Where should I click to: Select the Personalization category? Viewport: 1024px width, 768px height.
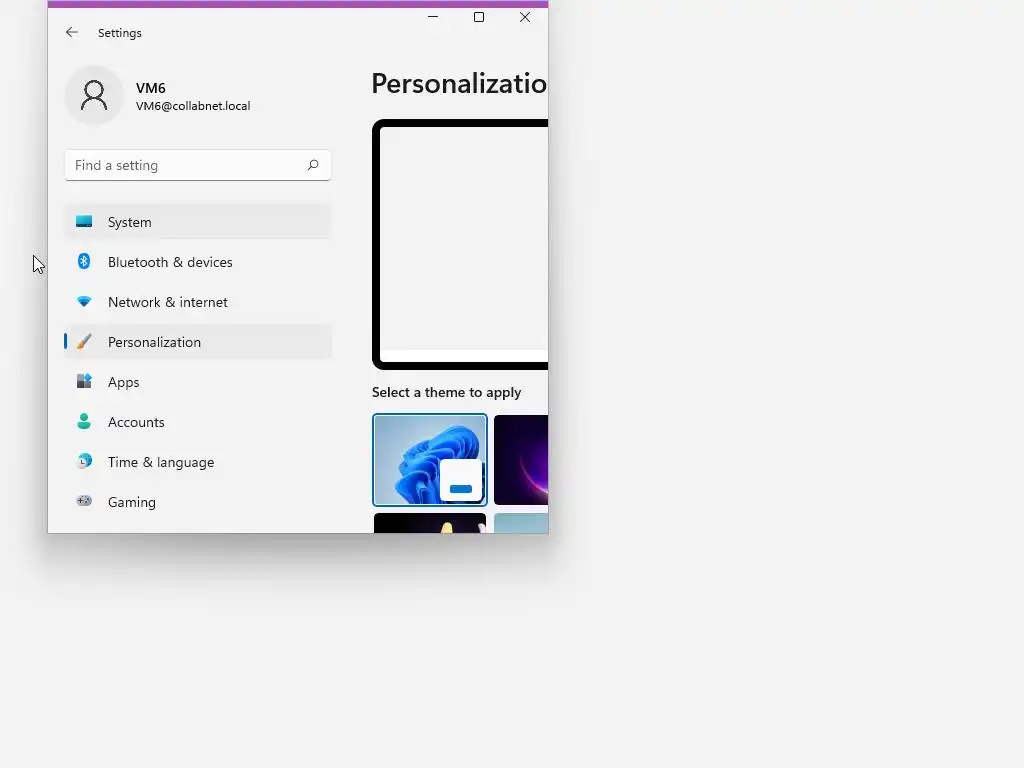tap(198, 342)
